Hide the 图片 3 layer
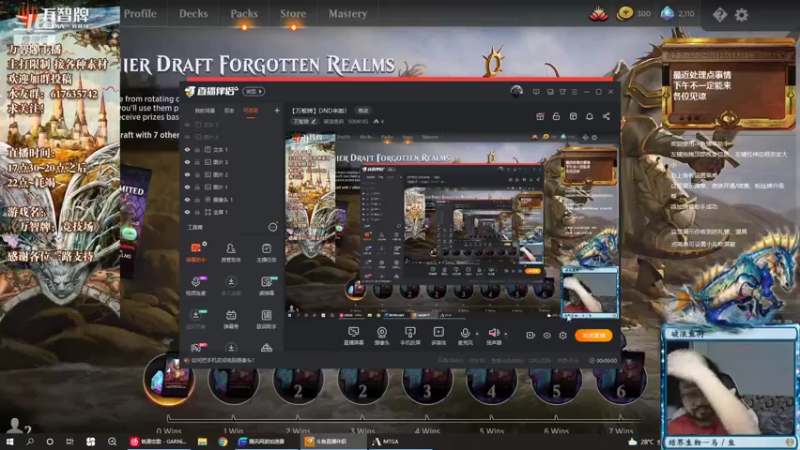 pos(187,162)
